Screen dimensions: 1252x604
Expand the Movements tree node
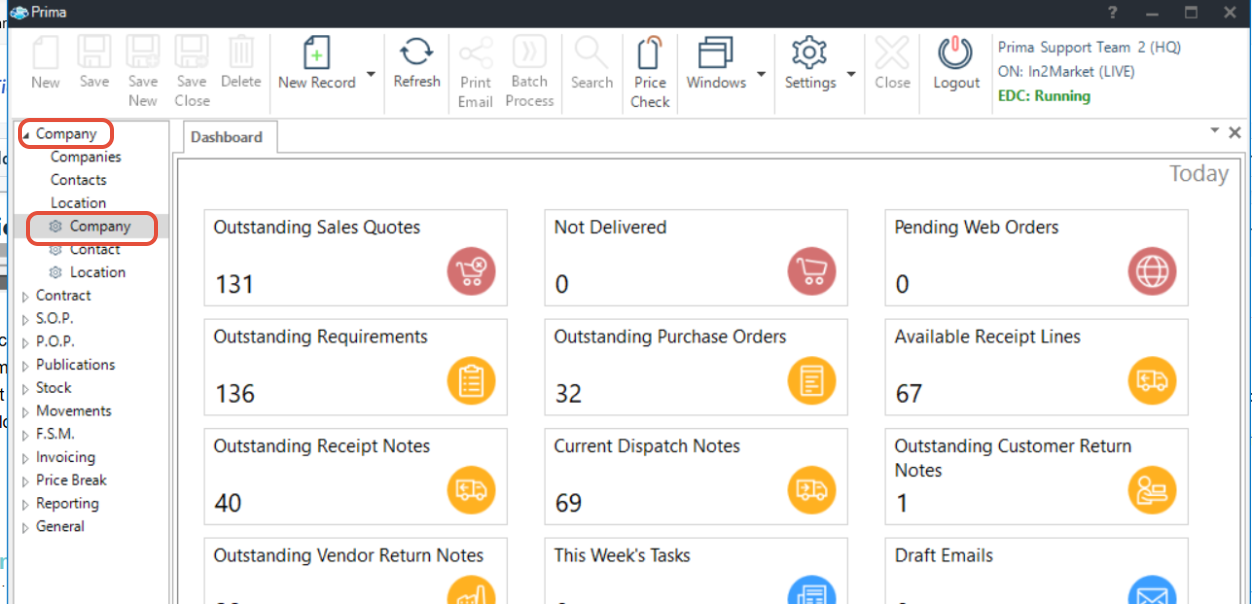coord(26,411)
